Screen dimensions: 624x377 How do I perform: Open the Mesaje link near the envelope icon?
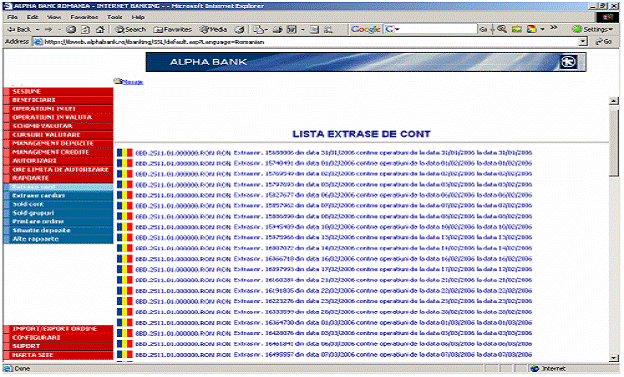(x=133, y=82)
